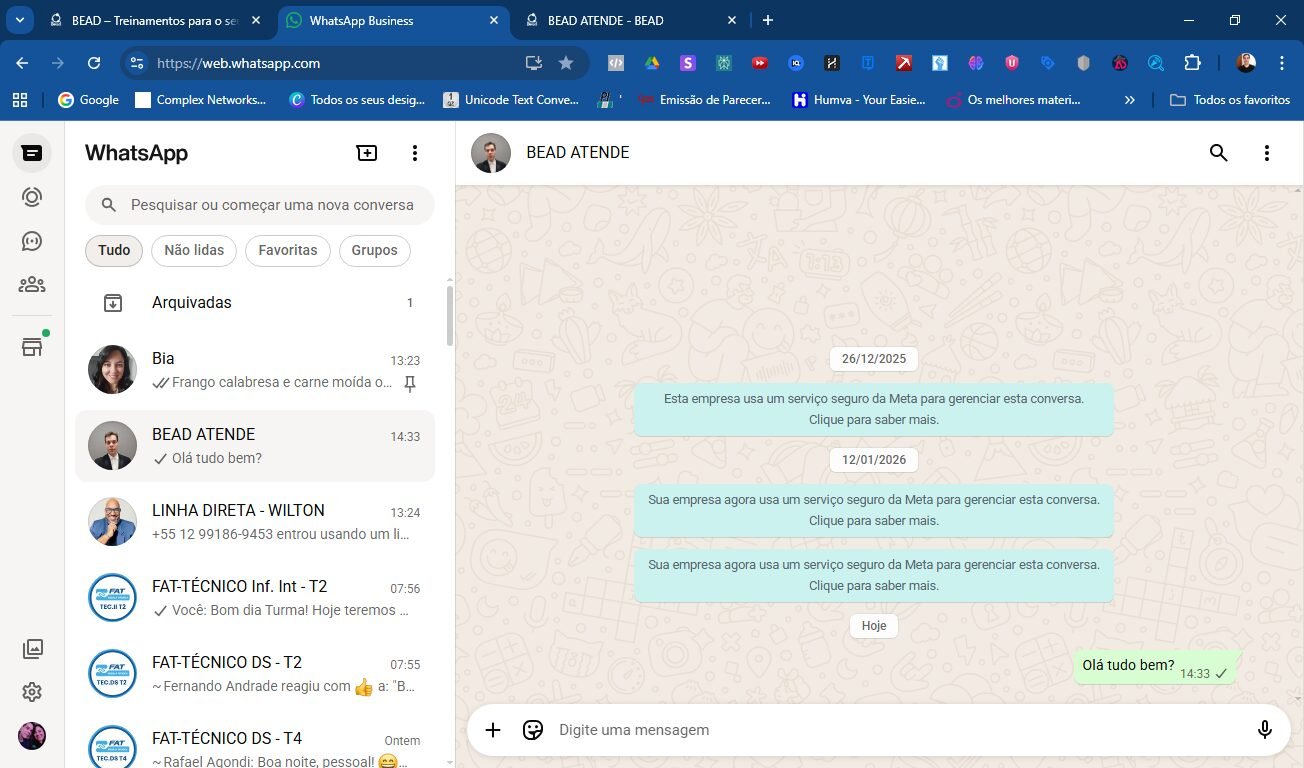Open the Arquivadas chats section
1304x768 pixels.
point(191,303)
